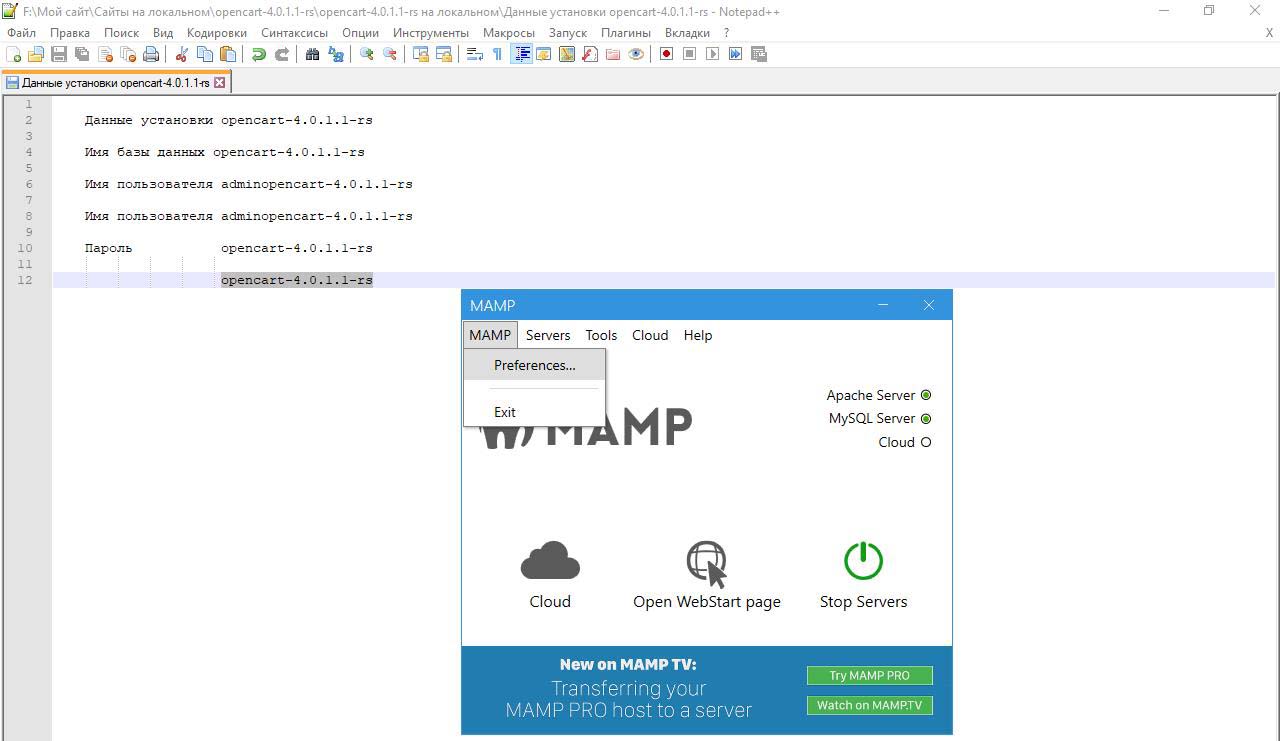Select Preferences... from the MAMP menu

(534, 365)
